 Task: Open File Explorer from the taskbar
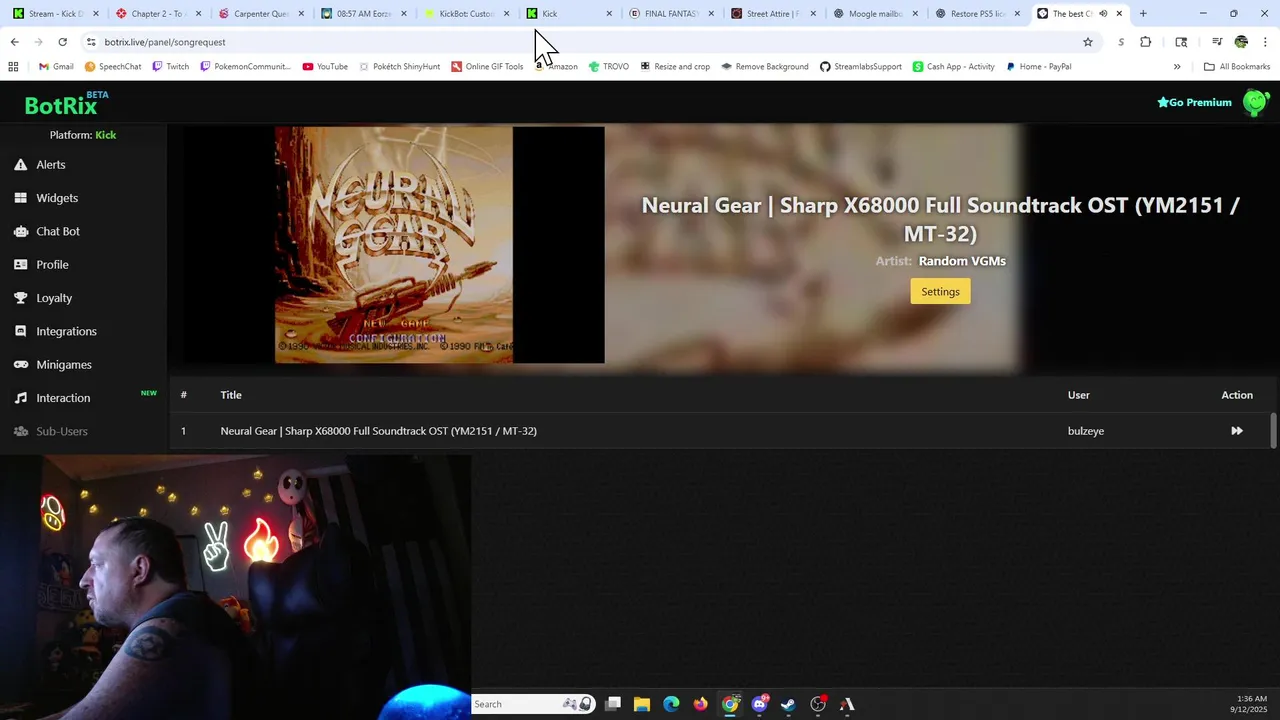click(642, 704)
